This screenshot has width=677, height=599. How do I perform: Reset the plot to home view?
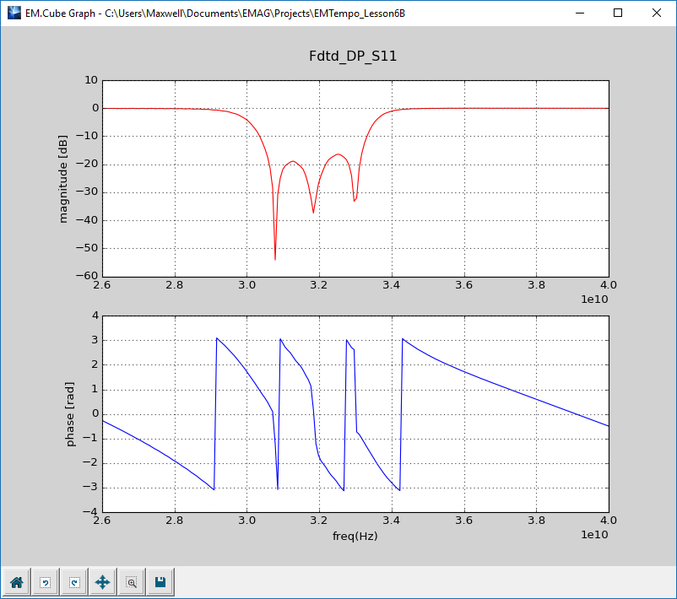point(17,582)
